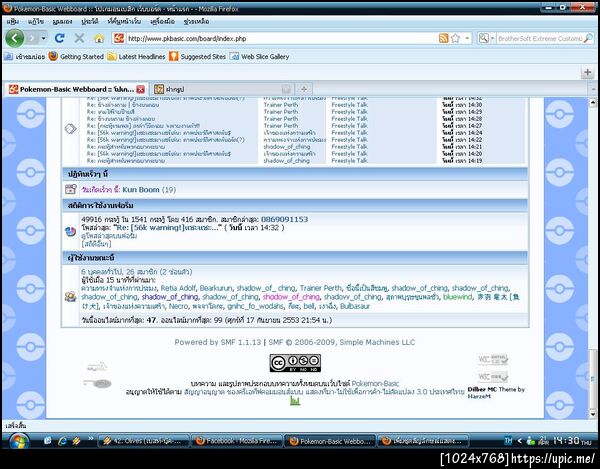Open the Simple Machines LLC copyright link
The width and height of the screenshot is (600, 469).
click(341, 342)
